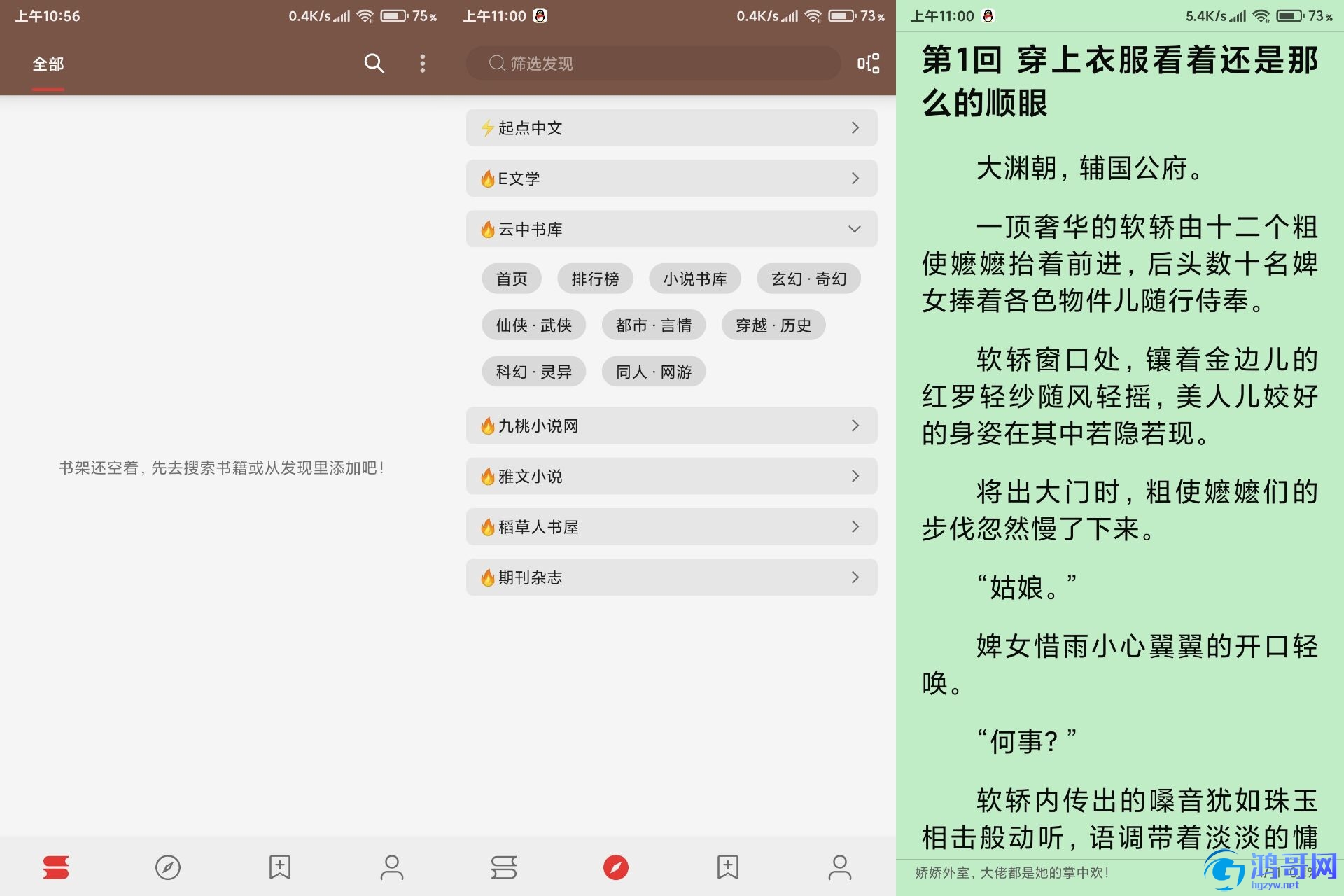Tap the flame icon beside 稻草人书屋
The width and height of the screenshot is (1344, 896).
[488, 527]
